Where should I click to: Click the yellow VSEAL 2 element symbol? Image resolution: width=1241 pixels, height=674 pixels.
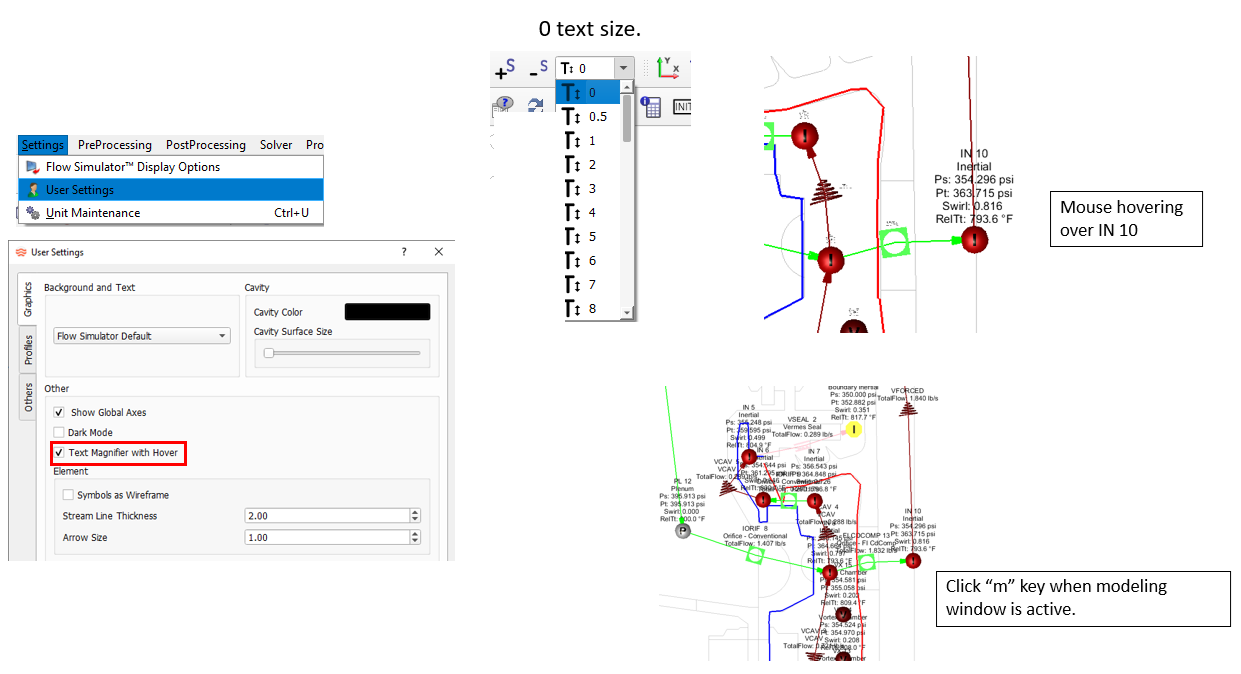click(x=853, y=429)
